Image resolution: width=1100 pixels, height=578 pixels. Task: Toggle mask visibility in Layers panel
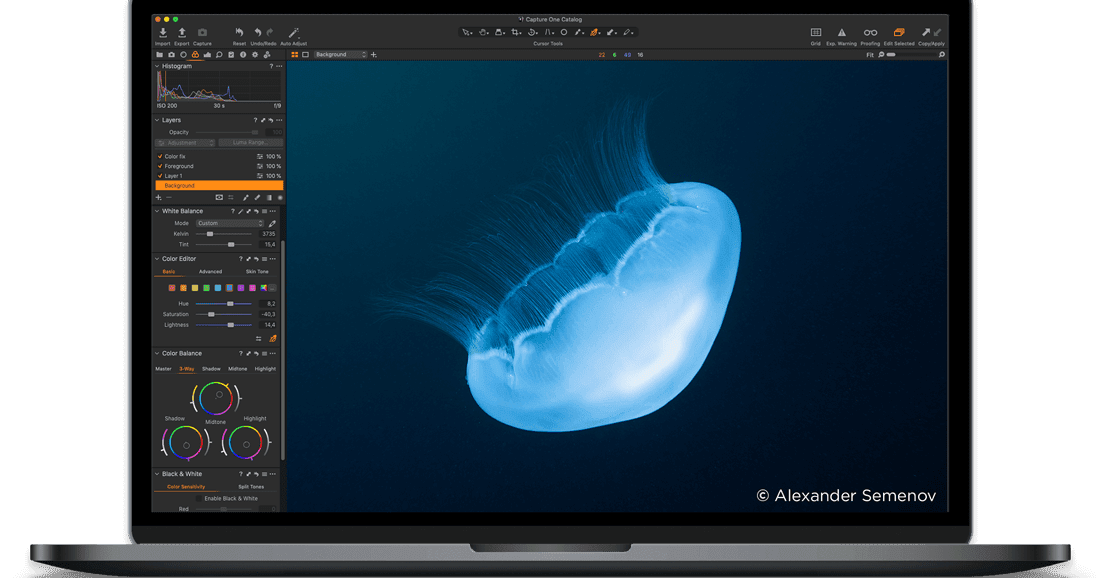(219, 198)
